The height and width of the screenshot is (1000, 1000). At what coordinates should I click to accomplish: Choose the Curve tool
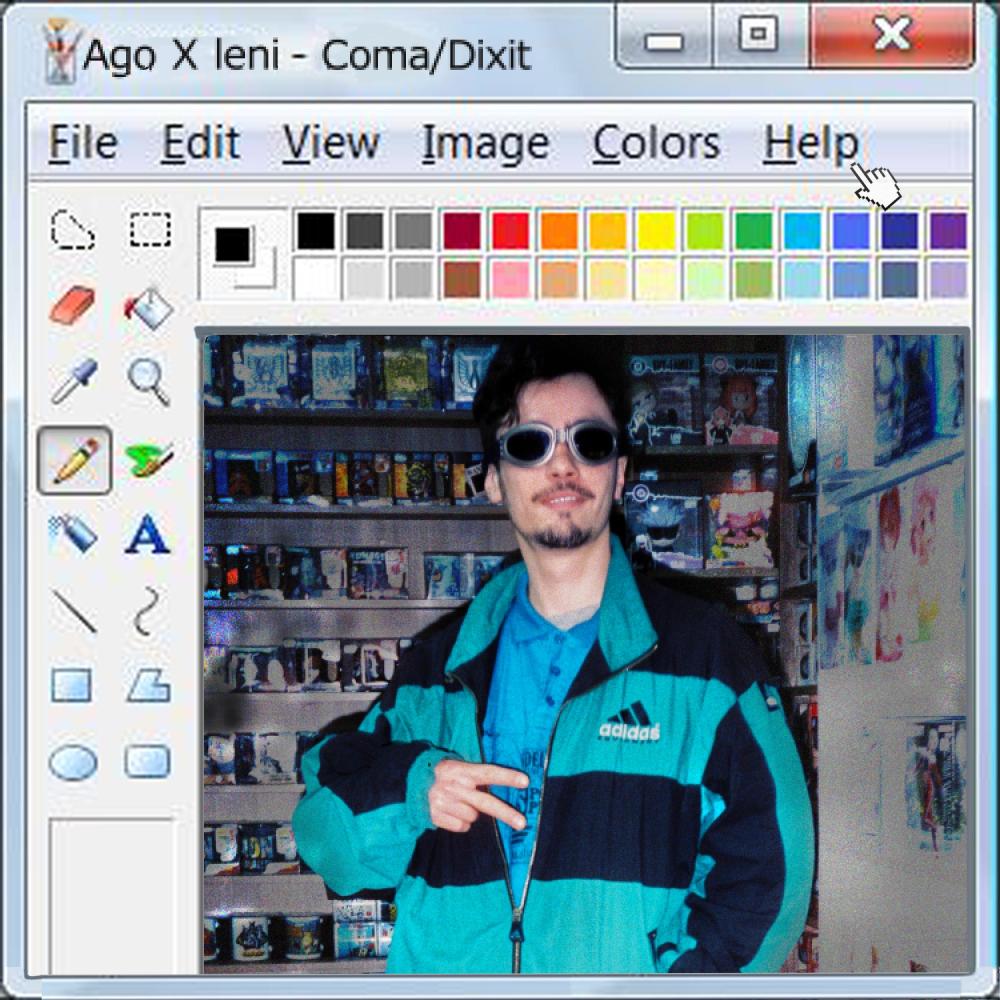click(147, 612)
